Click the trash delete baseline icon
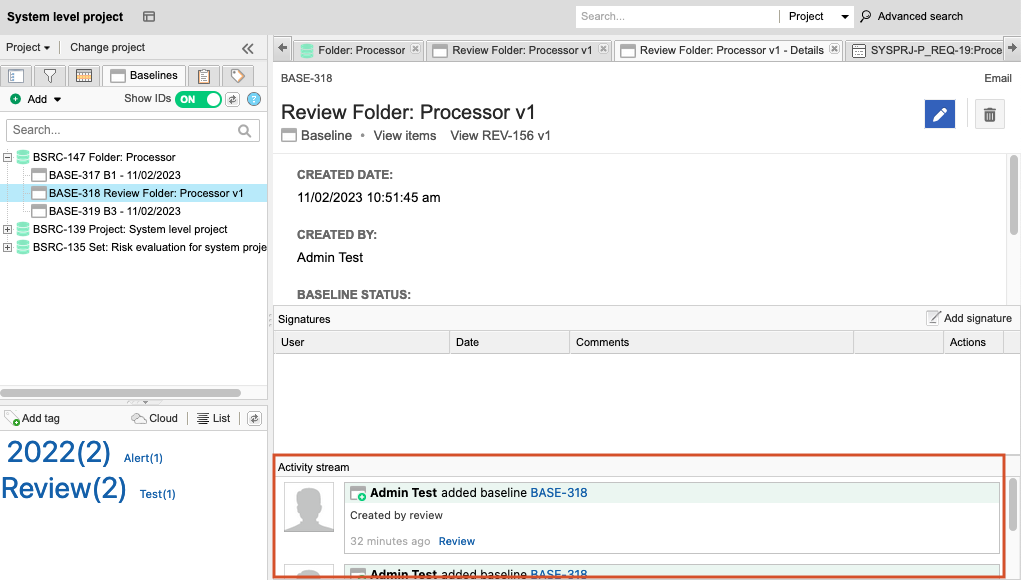This screenshot has height=580, width=1021. [x=989, y=115]
